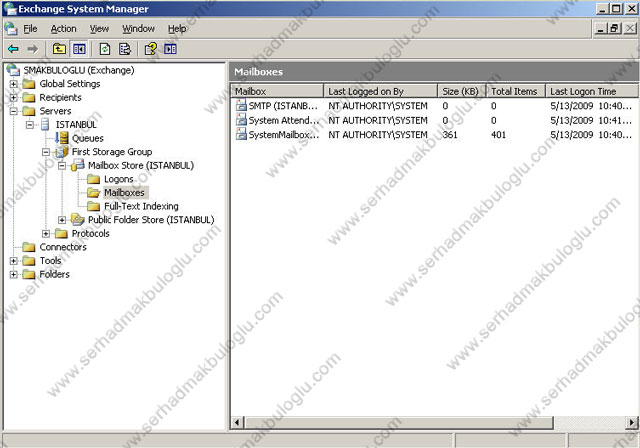Screen dimensions: 640x448
Task: Click the Connectors folder icon
Action: click(x=29, y=247)
